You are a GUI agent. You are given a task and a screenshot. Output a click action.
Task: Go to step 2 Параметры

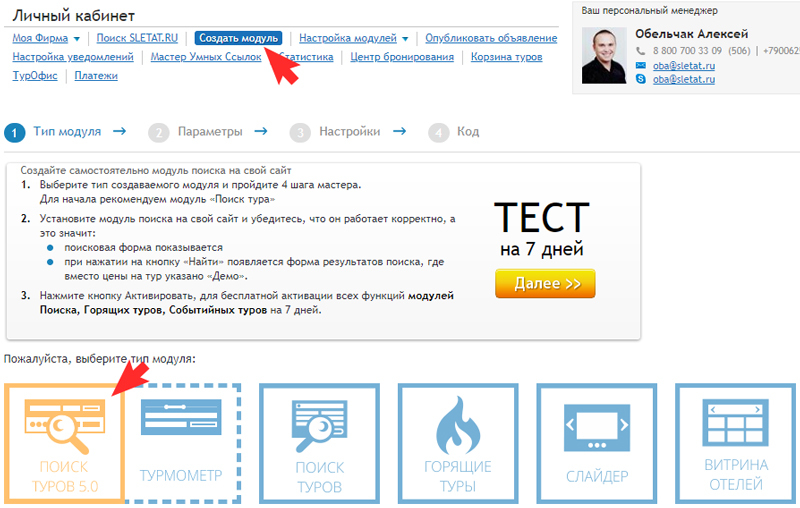[x=196, y=132]
